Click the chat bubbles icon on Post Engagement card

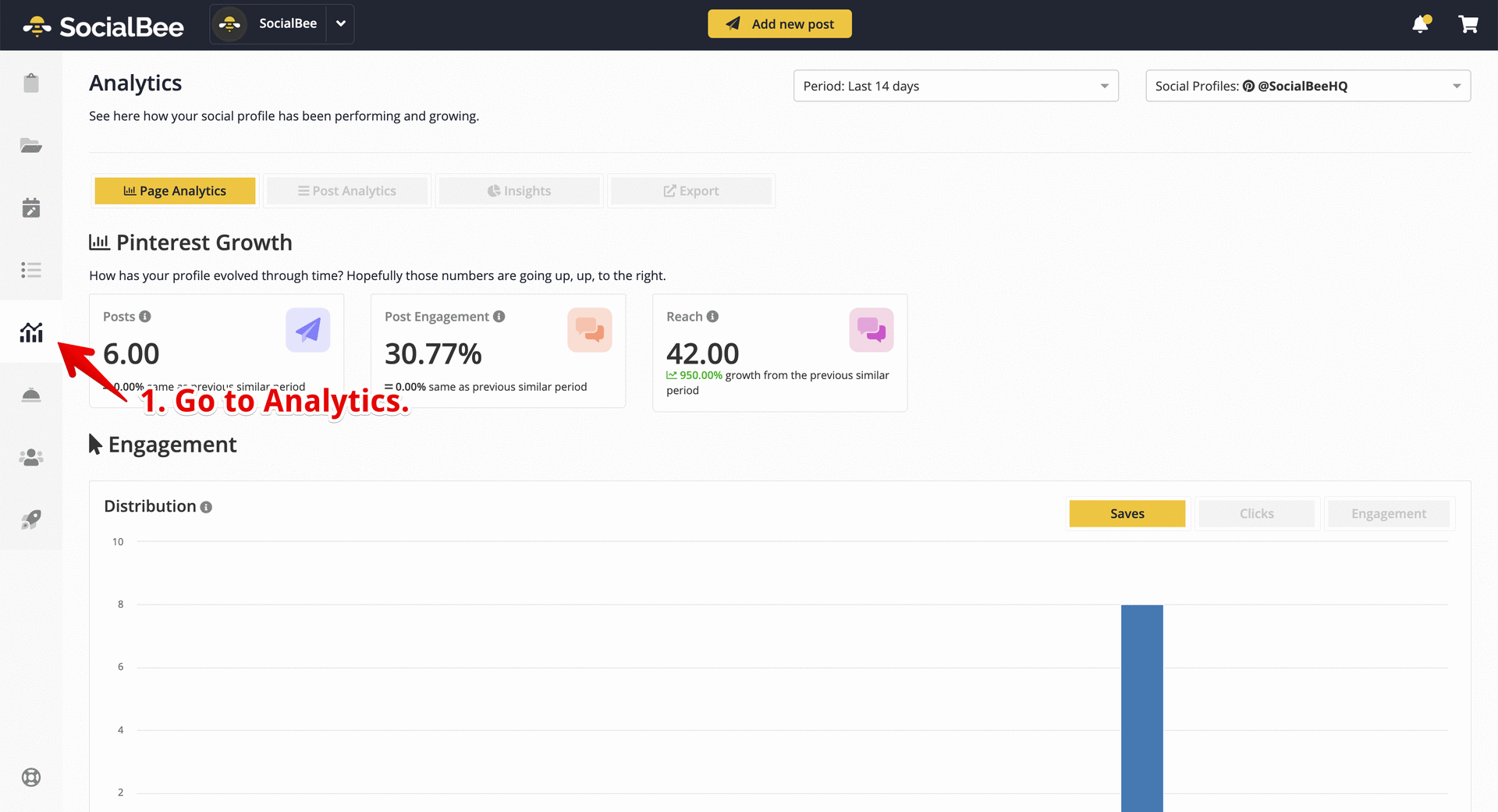(590, 330)
